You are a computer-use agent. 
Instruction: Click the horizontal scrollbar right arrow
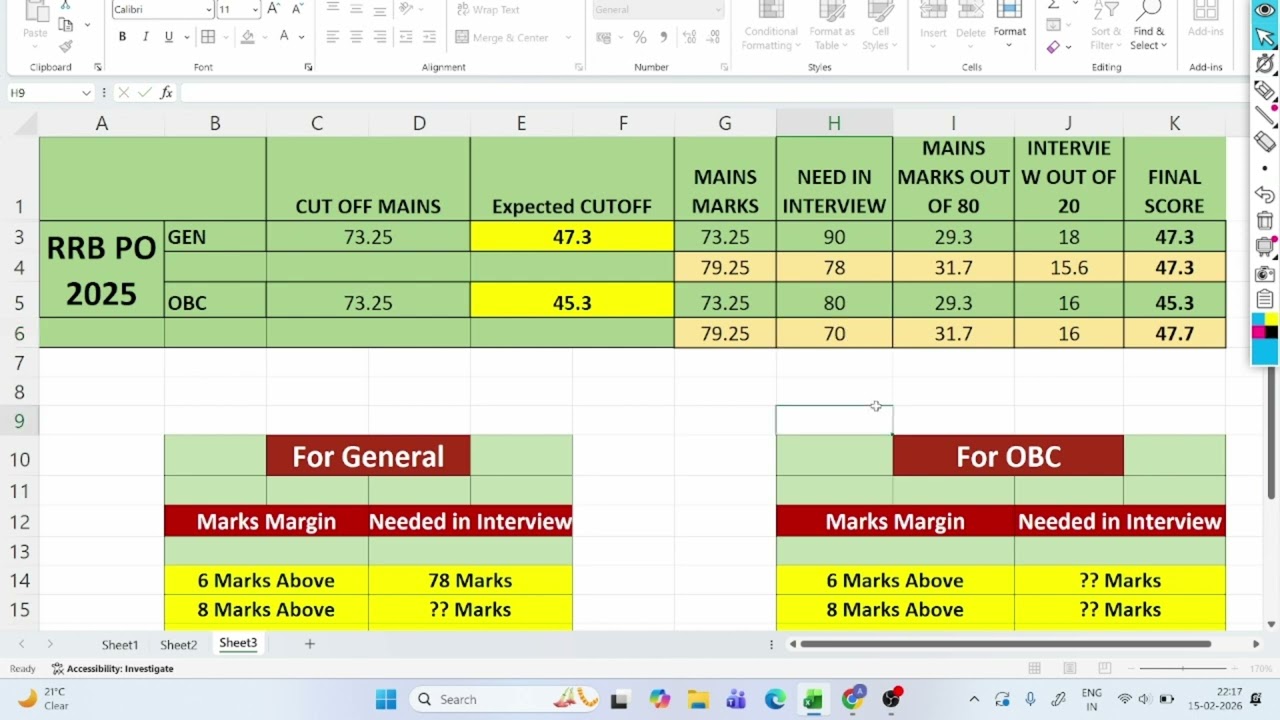coord(1256,644)
